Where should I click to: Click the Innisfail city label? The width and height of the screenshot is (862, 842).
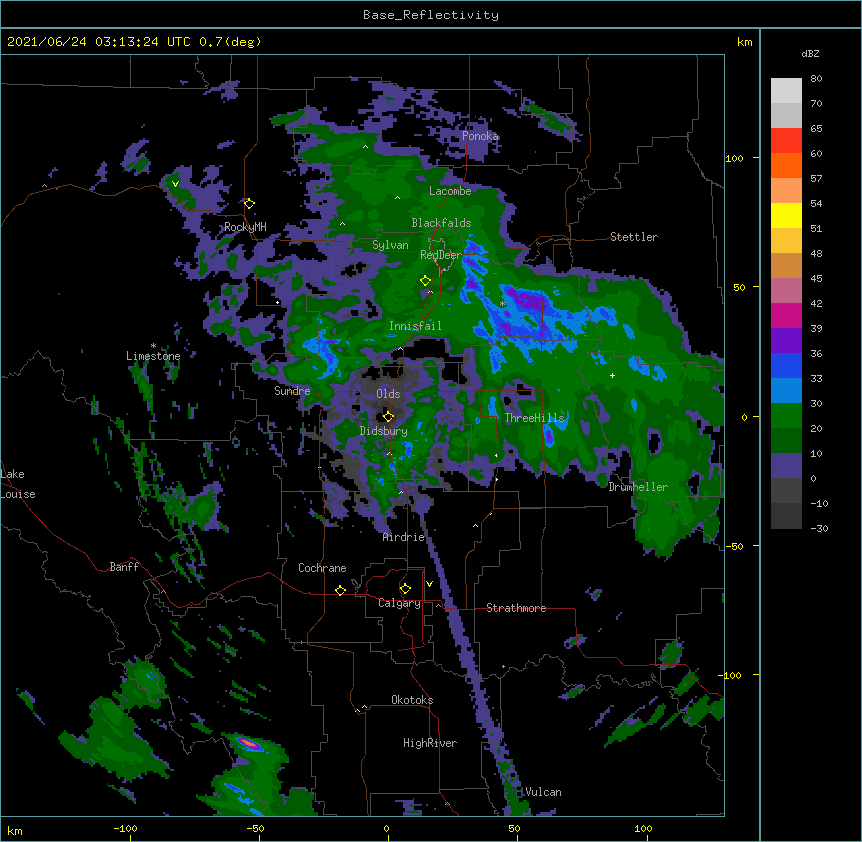[x=415, y=326]
